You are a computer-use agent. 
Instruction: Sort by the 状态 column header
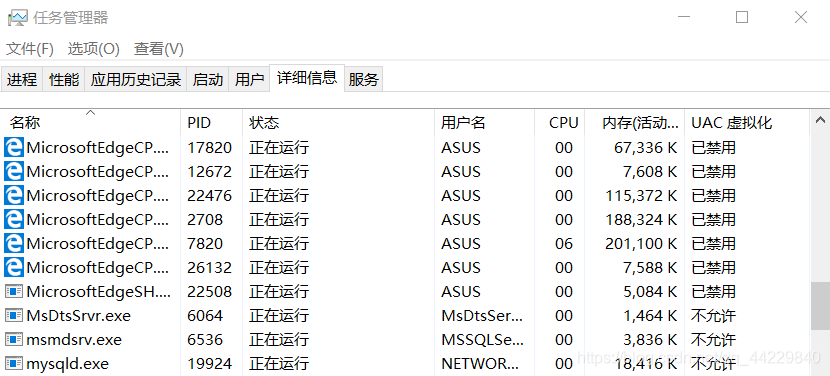pos(338,123)
